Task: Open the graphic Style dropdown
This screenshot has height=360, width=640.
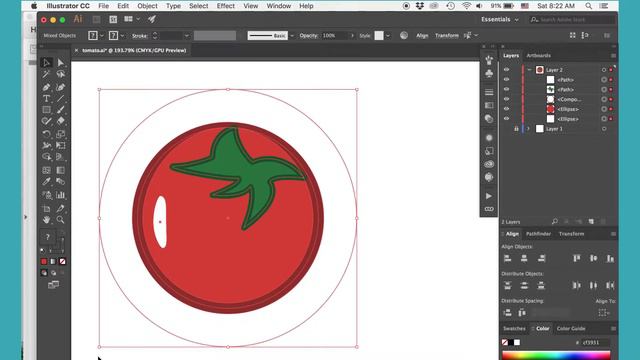Action: point(387,36)
